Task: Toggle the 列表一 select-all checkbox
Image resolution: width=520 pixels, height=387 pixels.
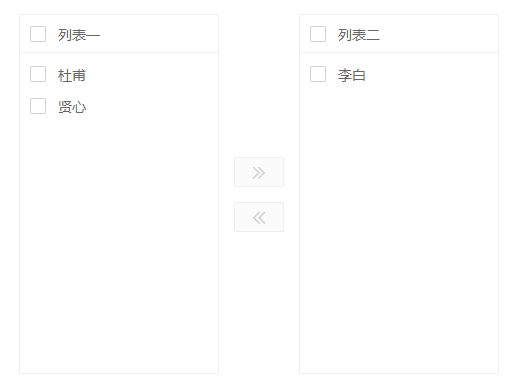Action: [38, 34]
